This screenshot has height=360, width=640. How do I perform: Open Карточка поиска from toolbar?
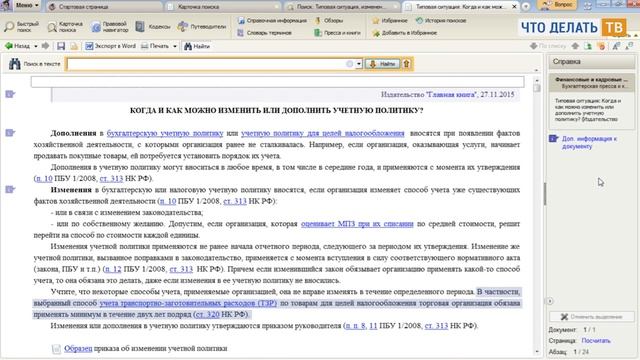[x=65, y=27]
